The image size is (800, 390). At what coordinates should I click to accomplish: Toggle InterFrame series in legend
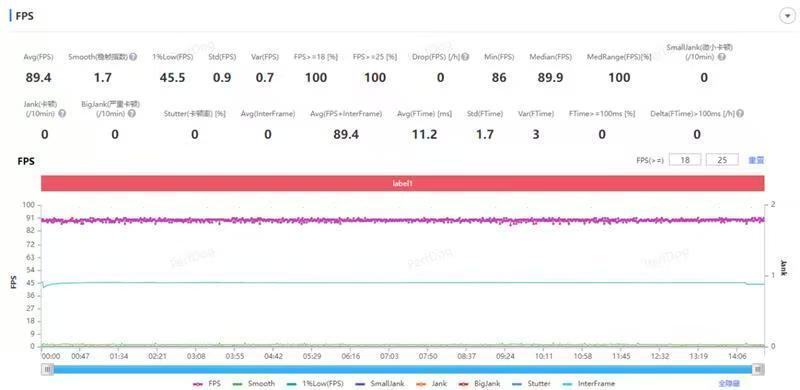[x=589, y=383]
